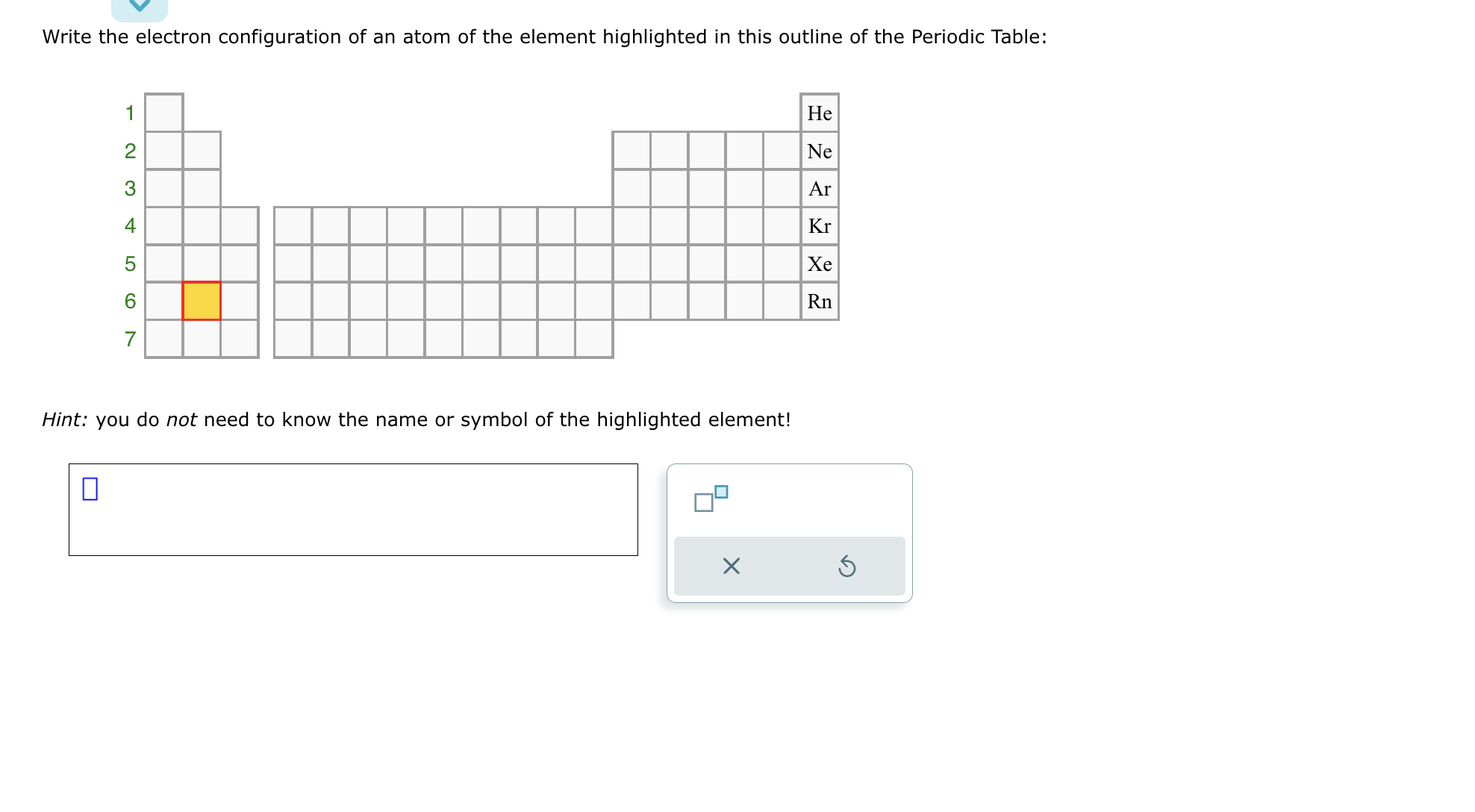
Task: Select the Kr element cell
Action: [820, 225]
